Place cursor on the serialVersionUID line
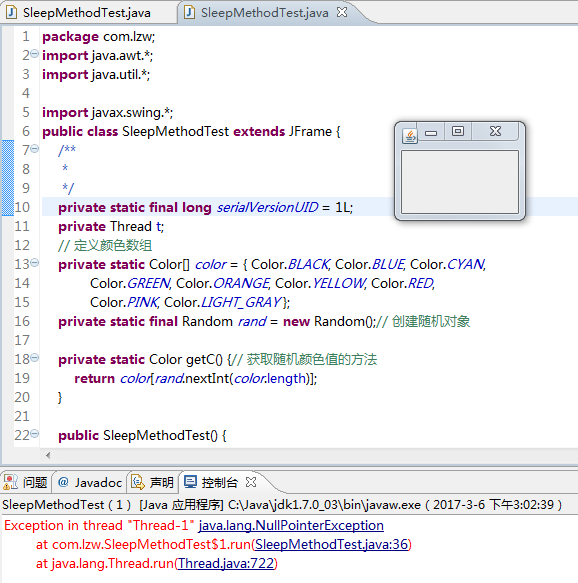578x583 pixels. click(x=206, y=207)
